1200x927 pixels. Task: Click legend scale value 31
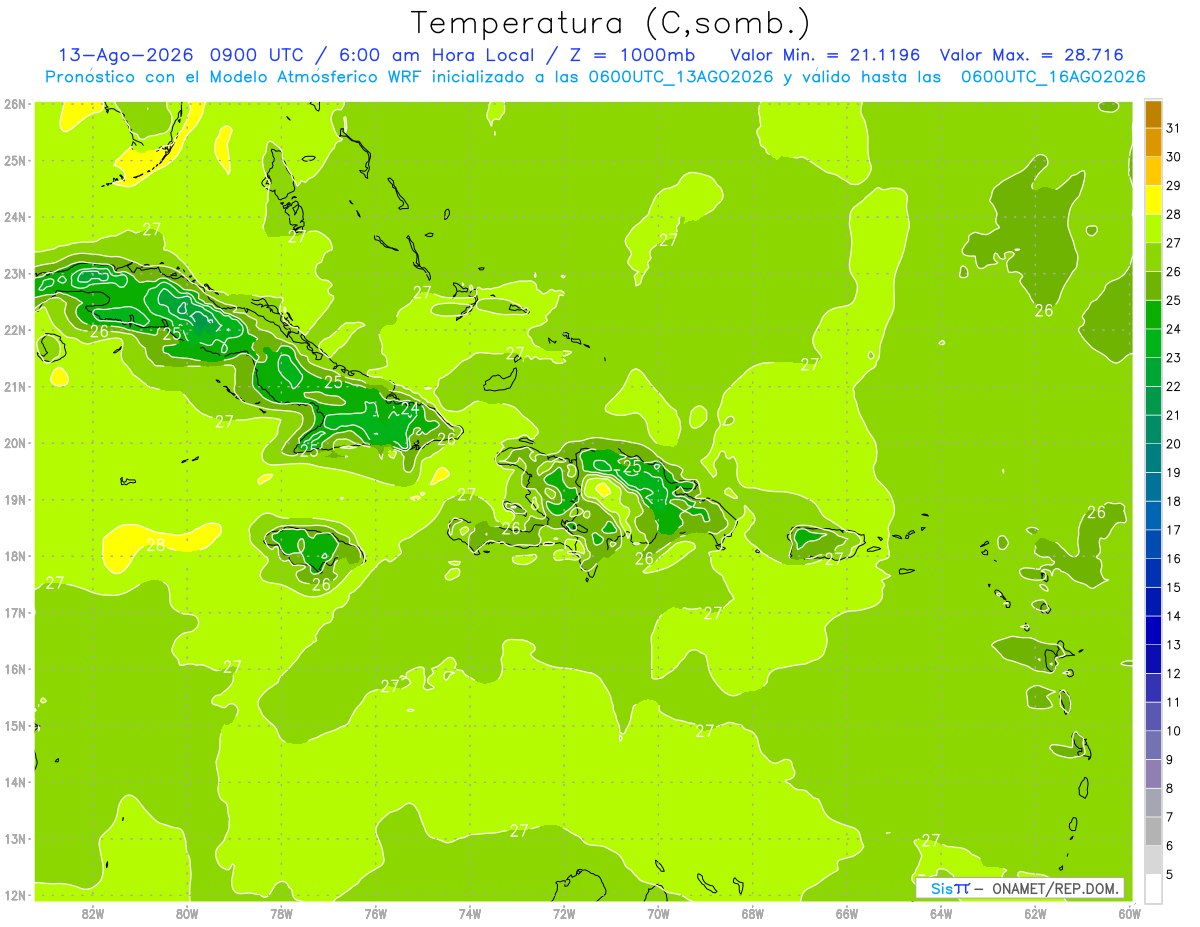point(1173,128)
